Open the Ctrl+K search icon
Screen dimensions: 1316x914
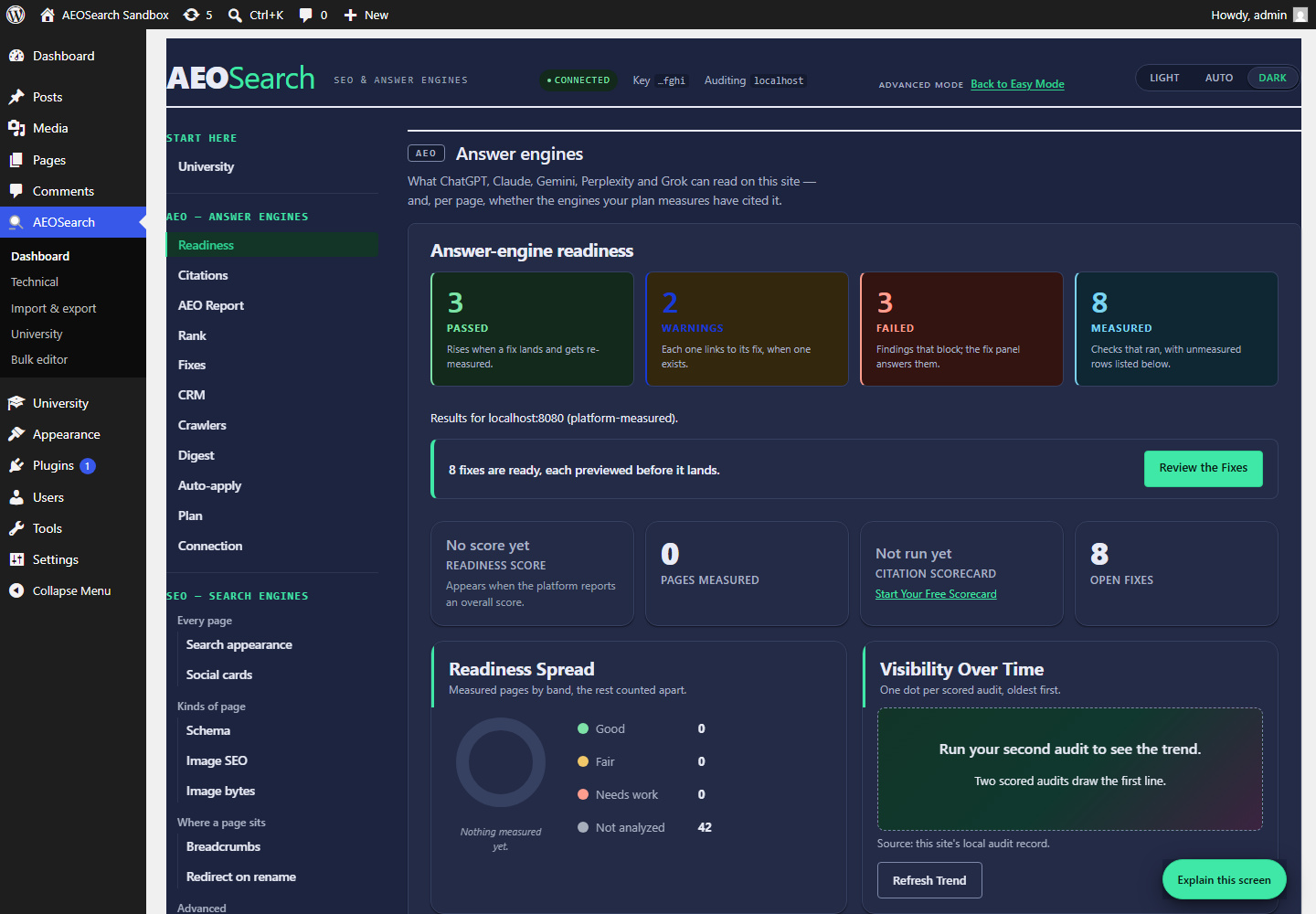pyautogui.click(x=235, y=15)
